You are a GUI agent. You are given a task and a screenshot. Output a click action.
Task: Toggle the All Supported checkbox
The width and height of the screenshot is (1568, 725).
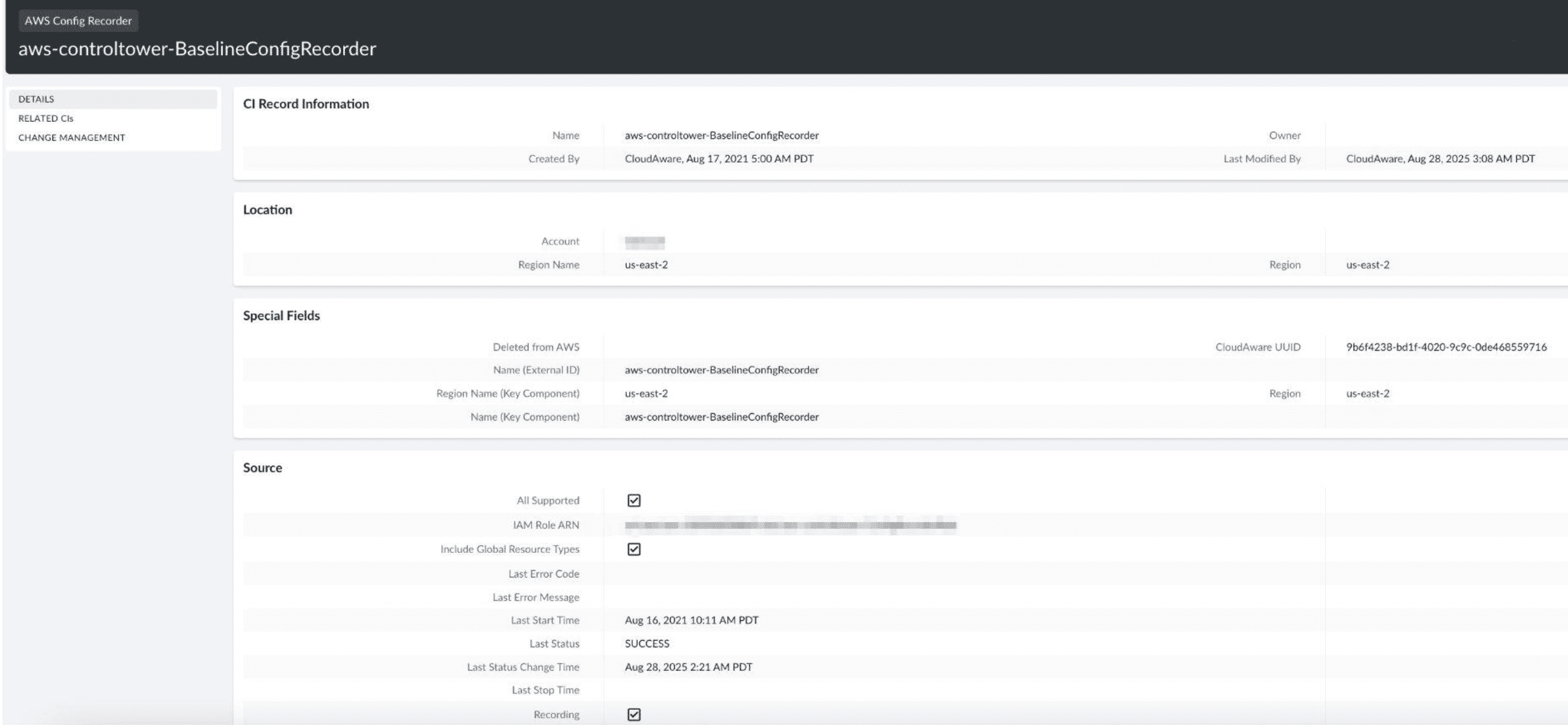click(x=634, y=500)
